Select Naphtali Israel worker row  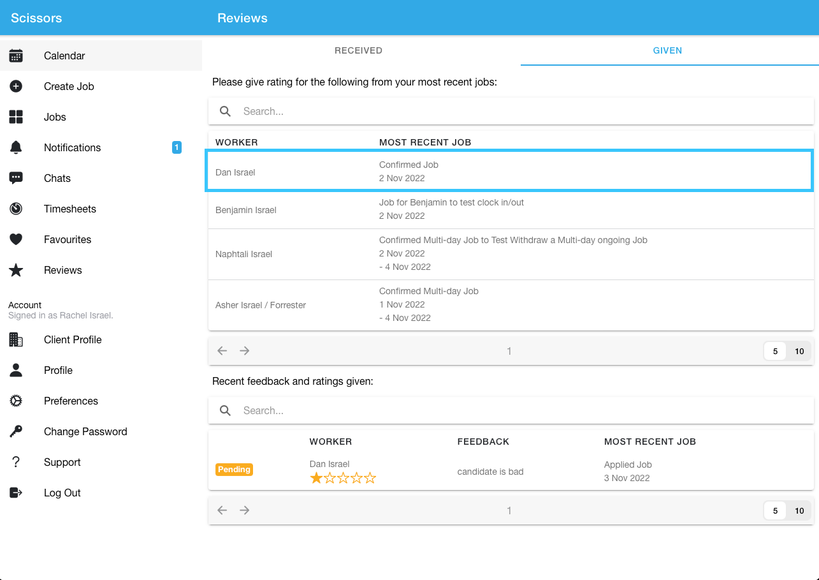[511, 254]
